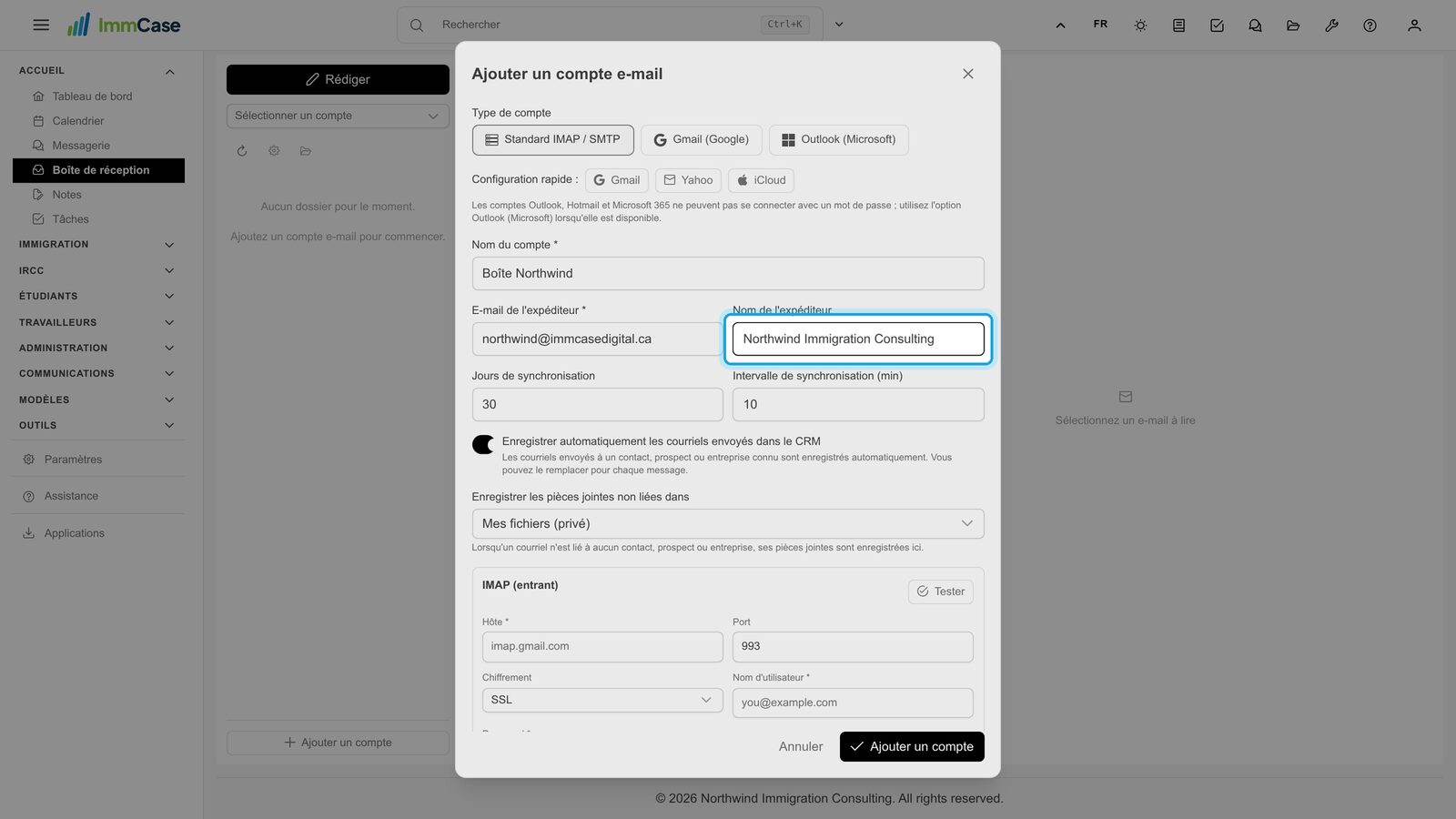Open Calendrier in sidebar

(98, 121)
